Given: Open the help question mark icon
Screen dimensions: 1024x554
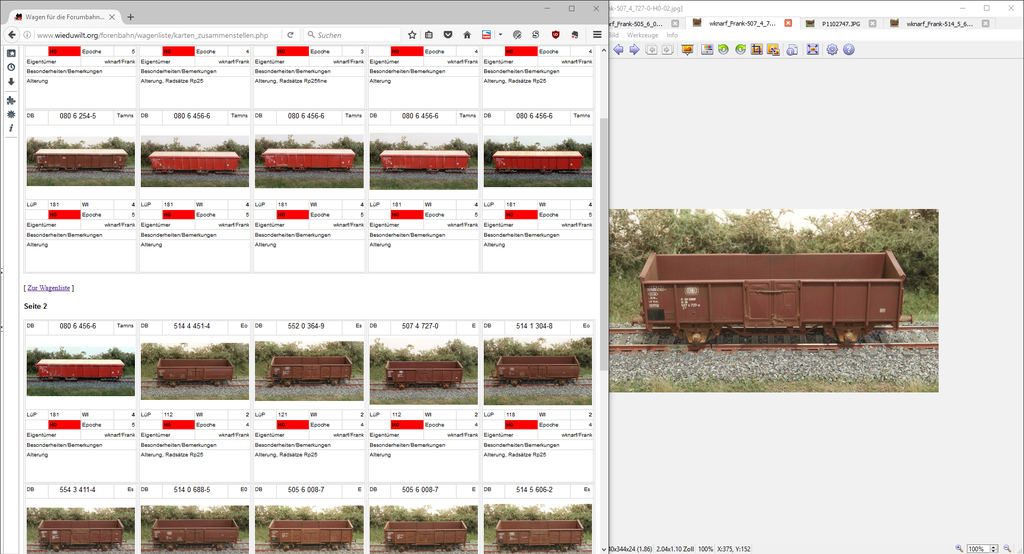Looking at the screenshot, I should (848, 49).
